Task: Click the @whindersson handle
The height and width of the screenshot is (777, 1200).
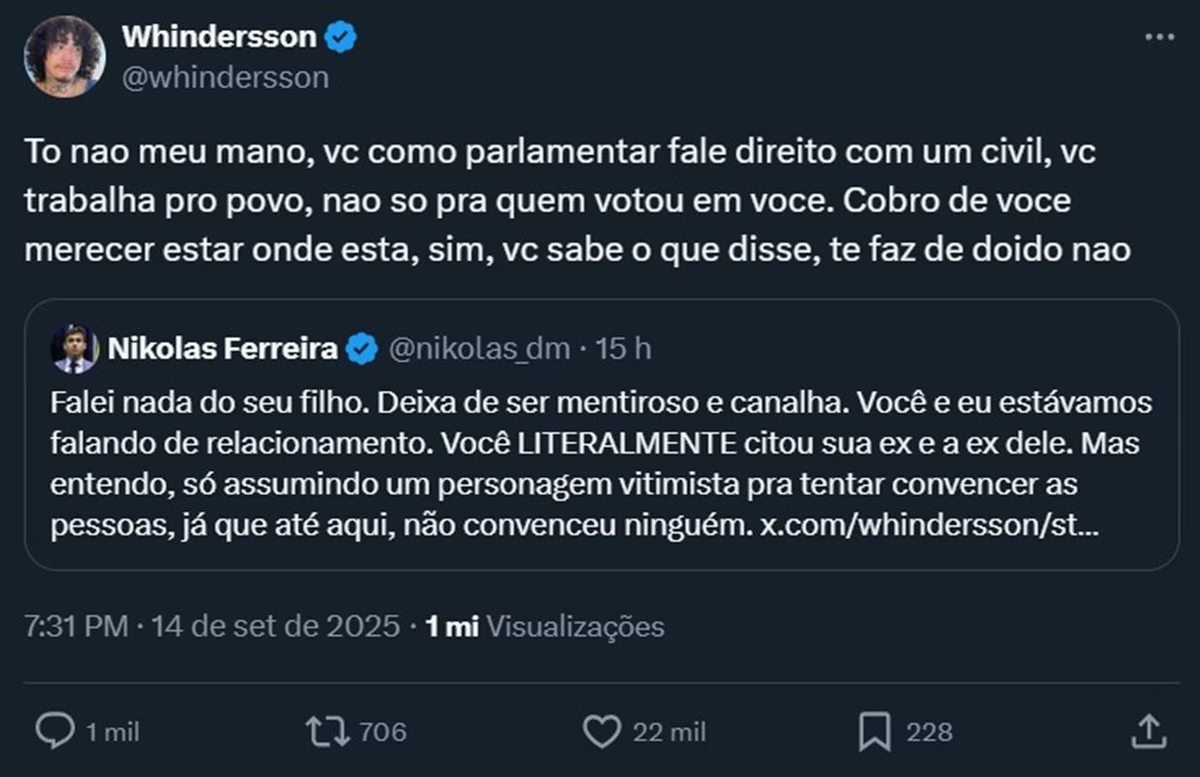Action: [224, 77]
